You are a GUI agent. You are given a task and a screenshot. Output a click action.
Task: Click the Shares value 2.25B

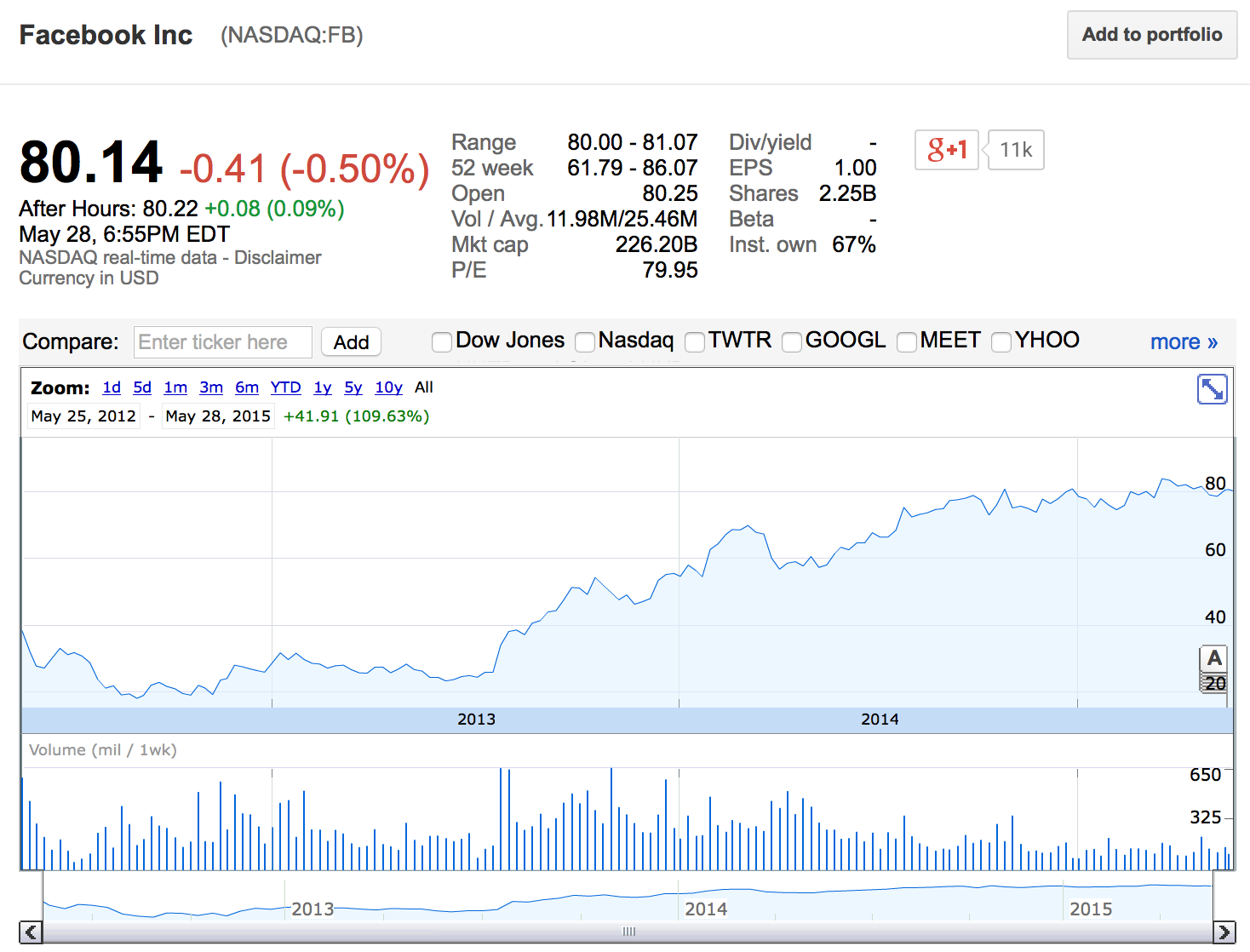pyautogui.click(x=847, y=193)
